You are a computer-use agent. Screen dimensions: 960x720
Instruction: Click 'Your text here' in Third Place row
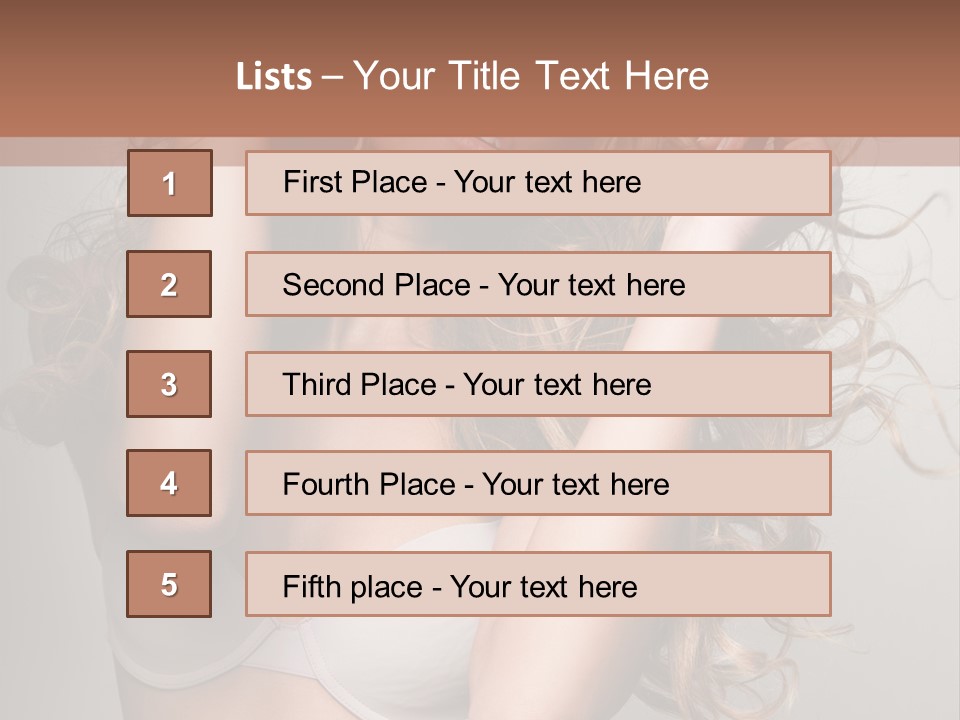coord(557,384)
